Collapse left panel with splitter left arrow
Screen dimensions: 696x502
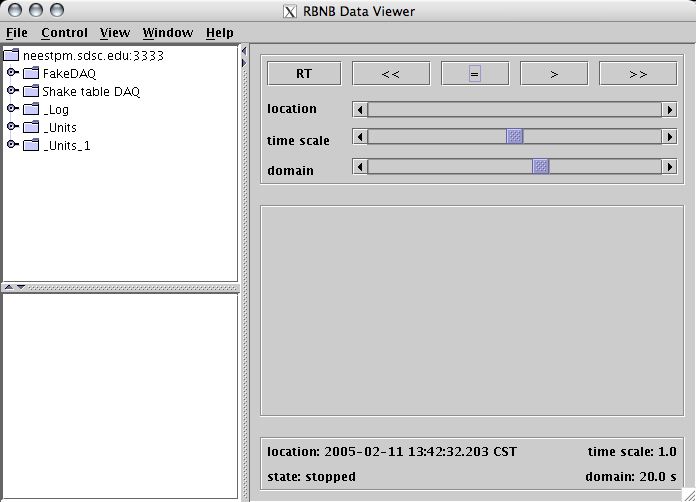click(x=244, y=51)
